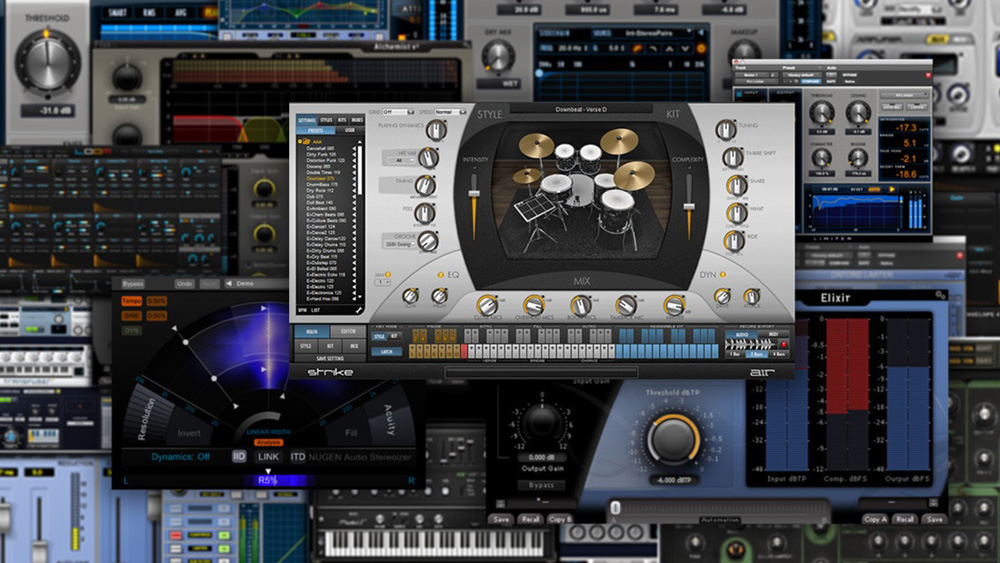Click Undo in the NUGEN Stereoizer
1000x563 pixels.
[185, 284]
